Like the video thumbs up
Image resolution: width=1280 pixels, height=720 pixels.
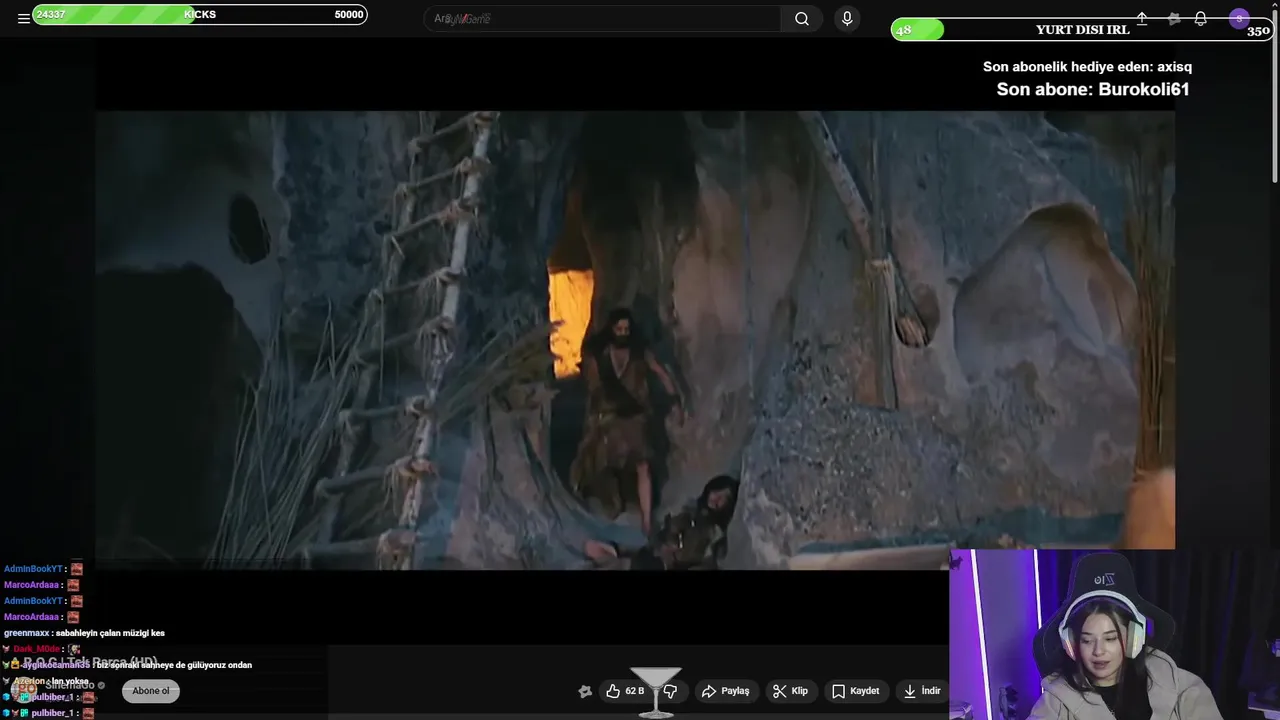click(624, 690)
